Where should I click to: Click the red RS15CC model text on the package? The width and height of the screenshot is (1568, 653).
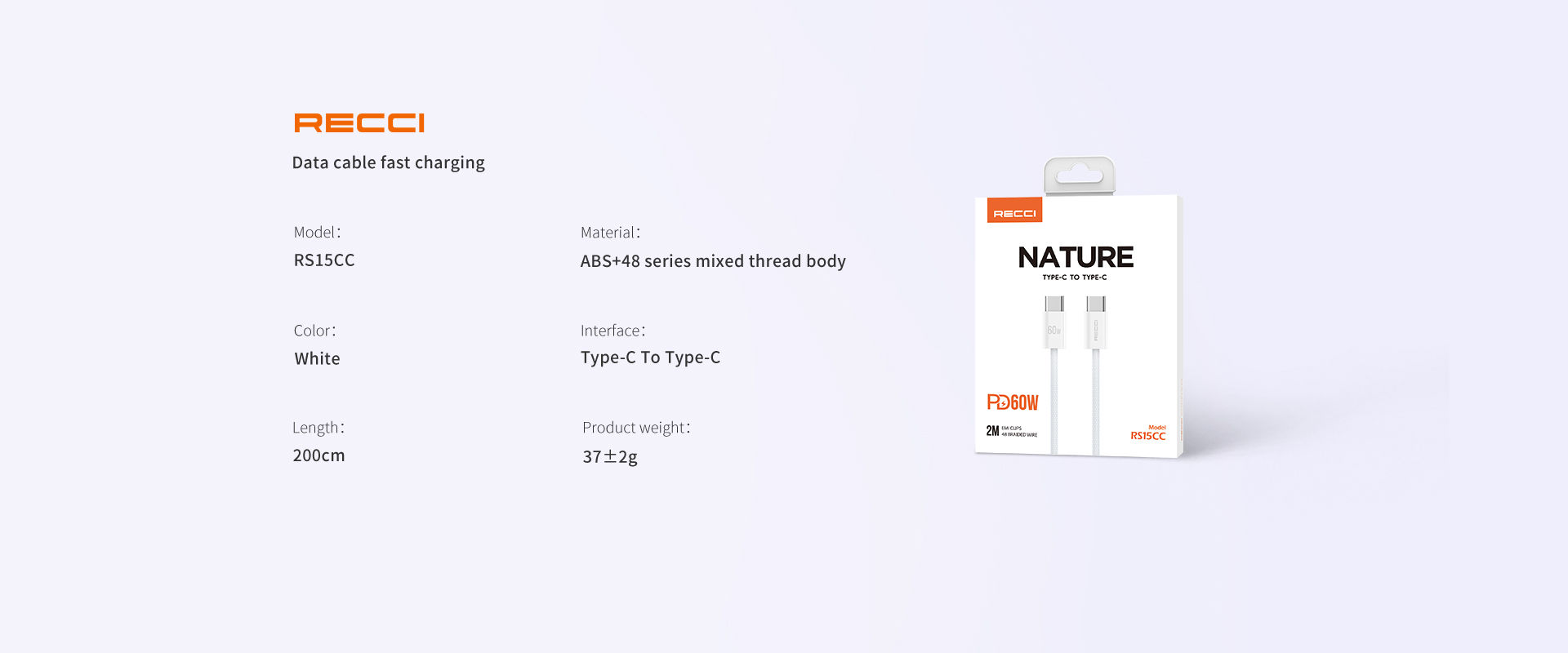coord(1147,436)
